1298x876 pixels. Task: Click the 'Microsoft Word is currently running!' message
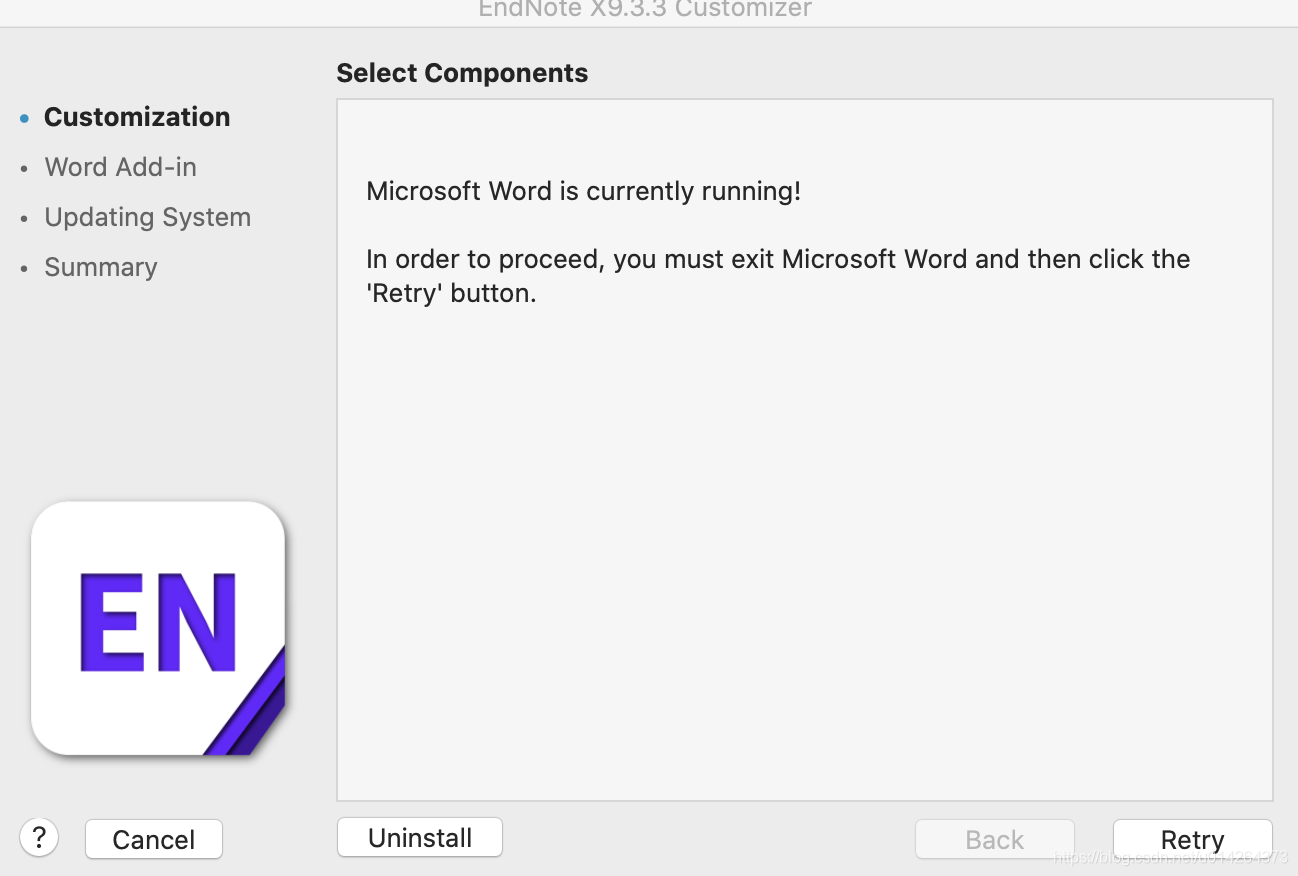click(x=583, y=191)
